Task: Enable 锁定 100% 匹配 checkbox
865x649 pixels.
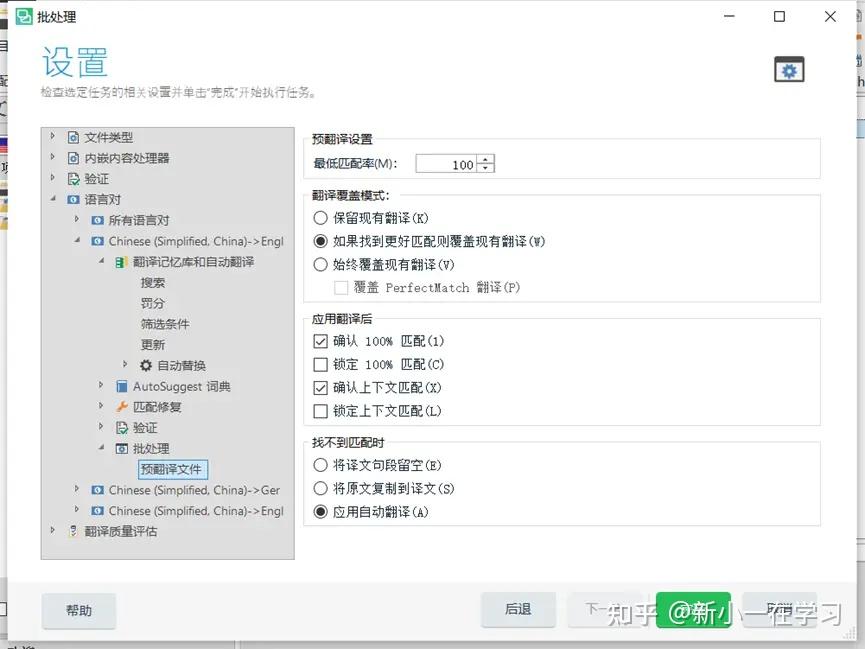Action: 321,364
